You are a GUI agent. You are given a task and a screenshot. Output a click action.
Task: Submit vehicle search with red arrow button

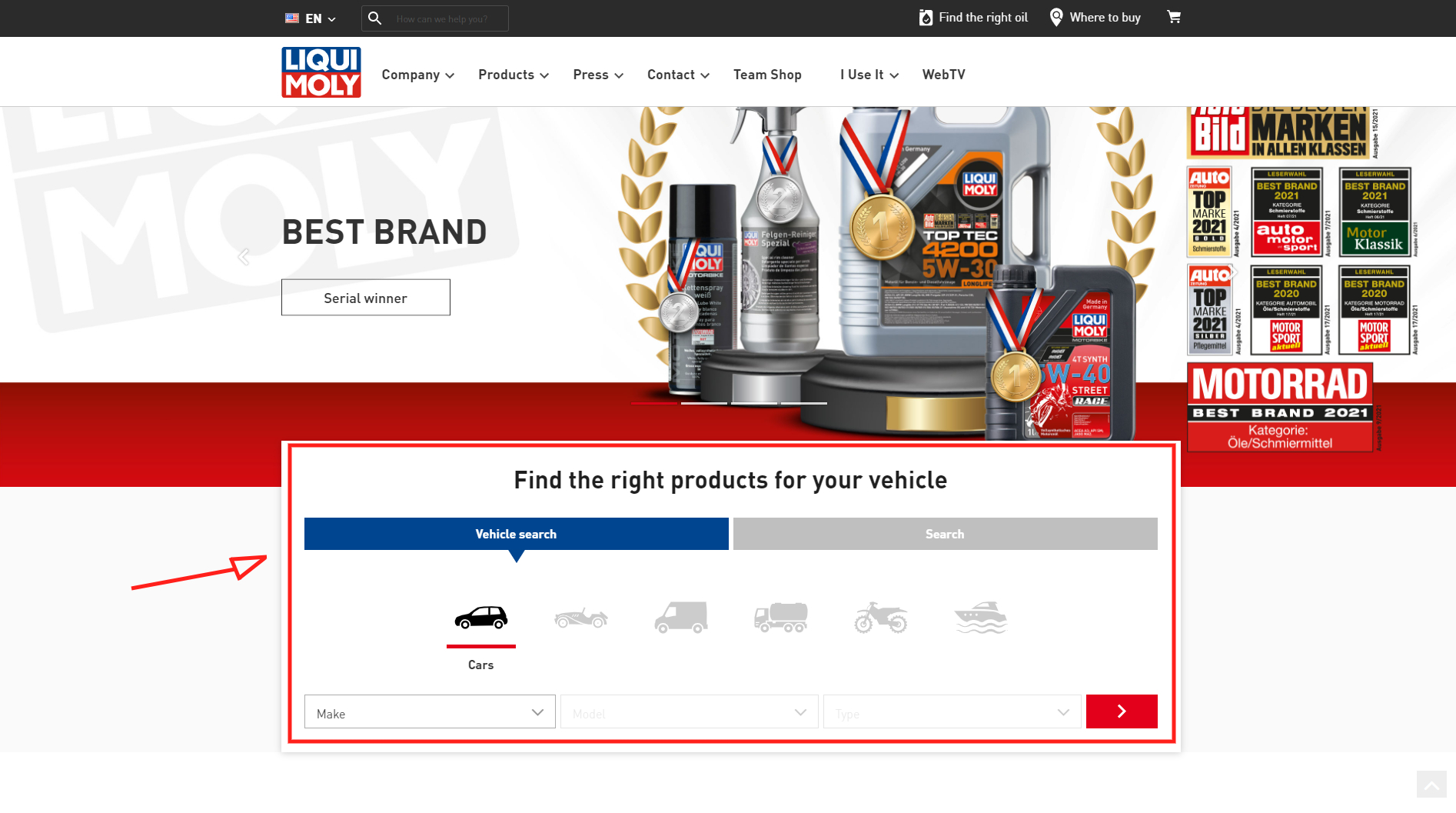tap(1122, 711)
